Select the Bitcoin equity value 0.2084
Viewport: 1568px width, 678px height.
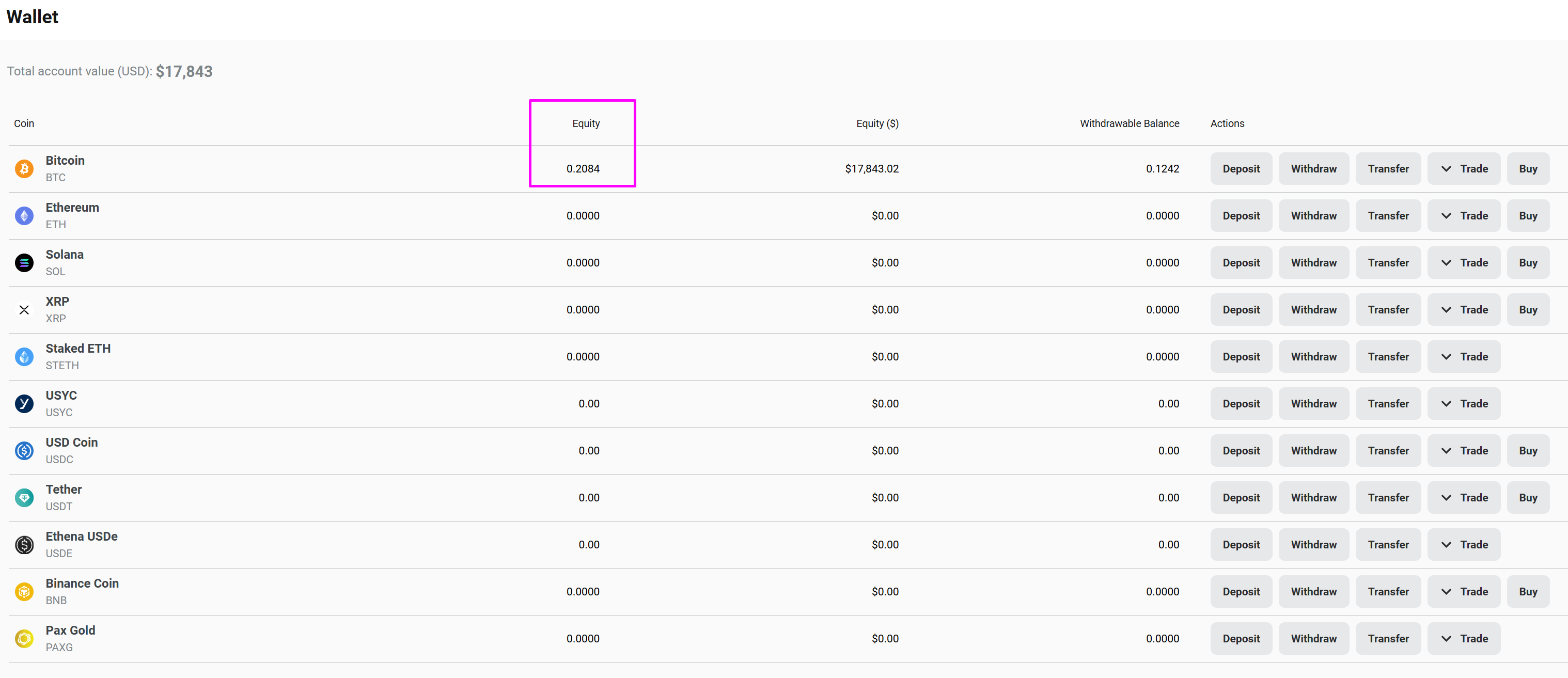[x=583, y=168]
